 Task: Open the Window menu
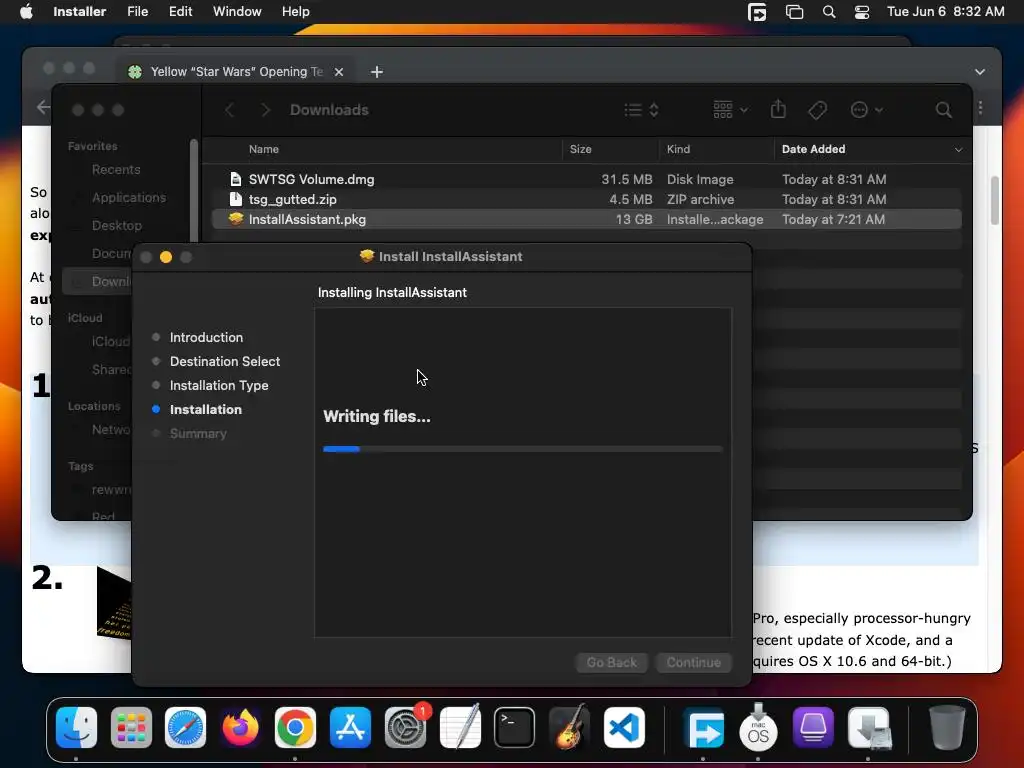pos(237,12)
